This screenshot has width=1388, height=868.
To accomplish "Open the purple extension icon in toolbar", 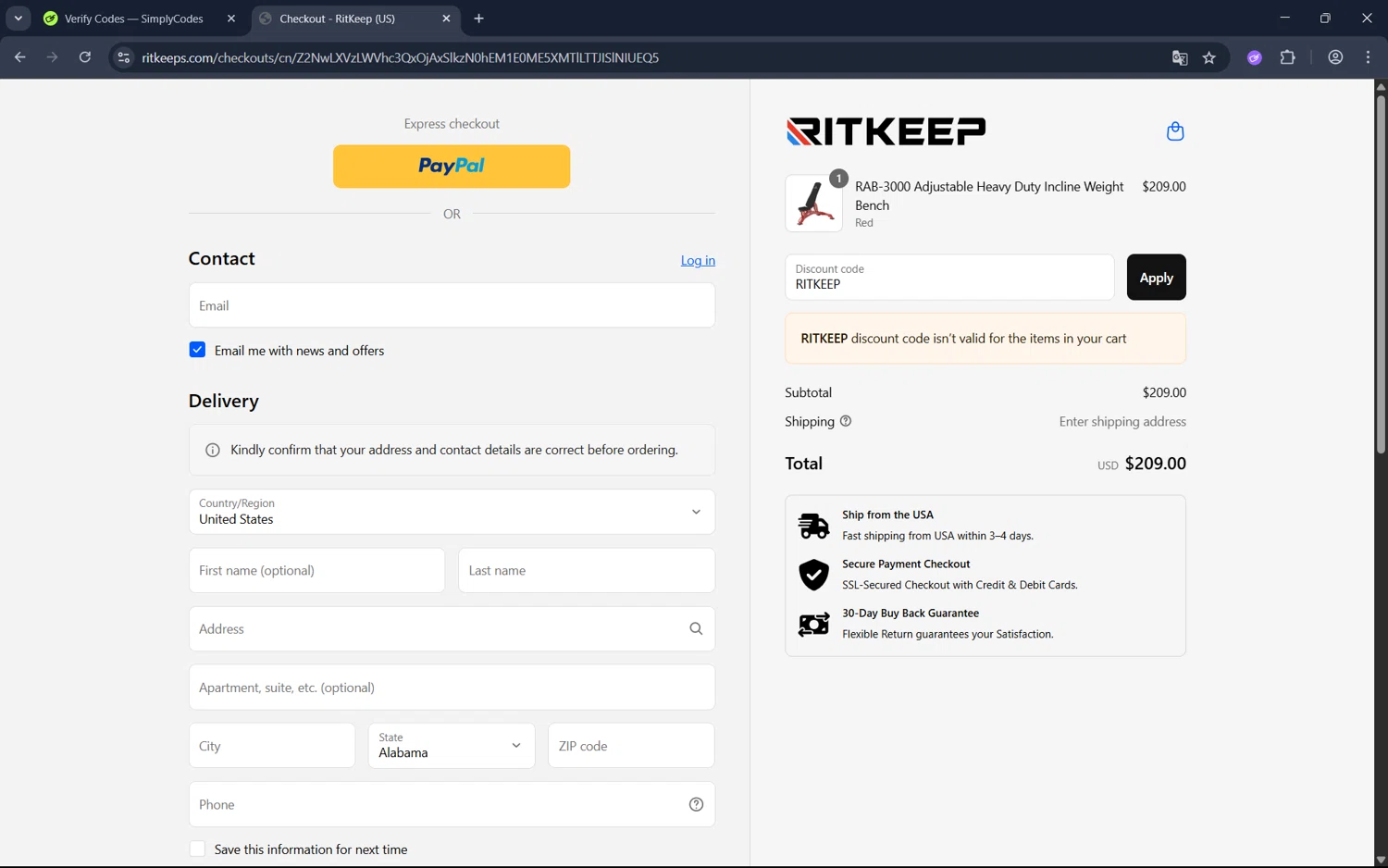I will pyautogui.click(x=1255, y=57).
